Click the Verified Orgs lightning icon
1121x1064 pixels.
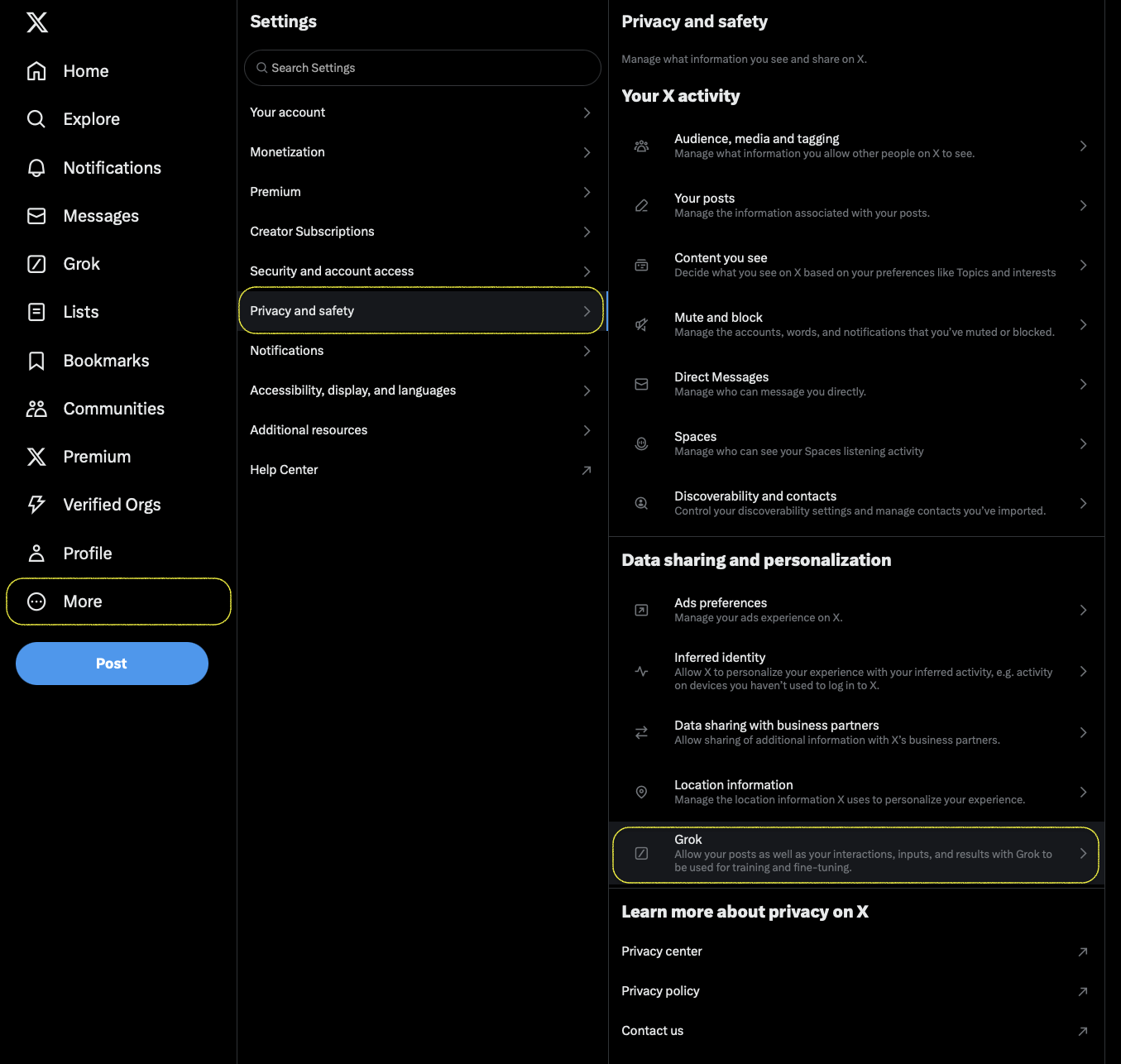tap(36, 505)
